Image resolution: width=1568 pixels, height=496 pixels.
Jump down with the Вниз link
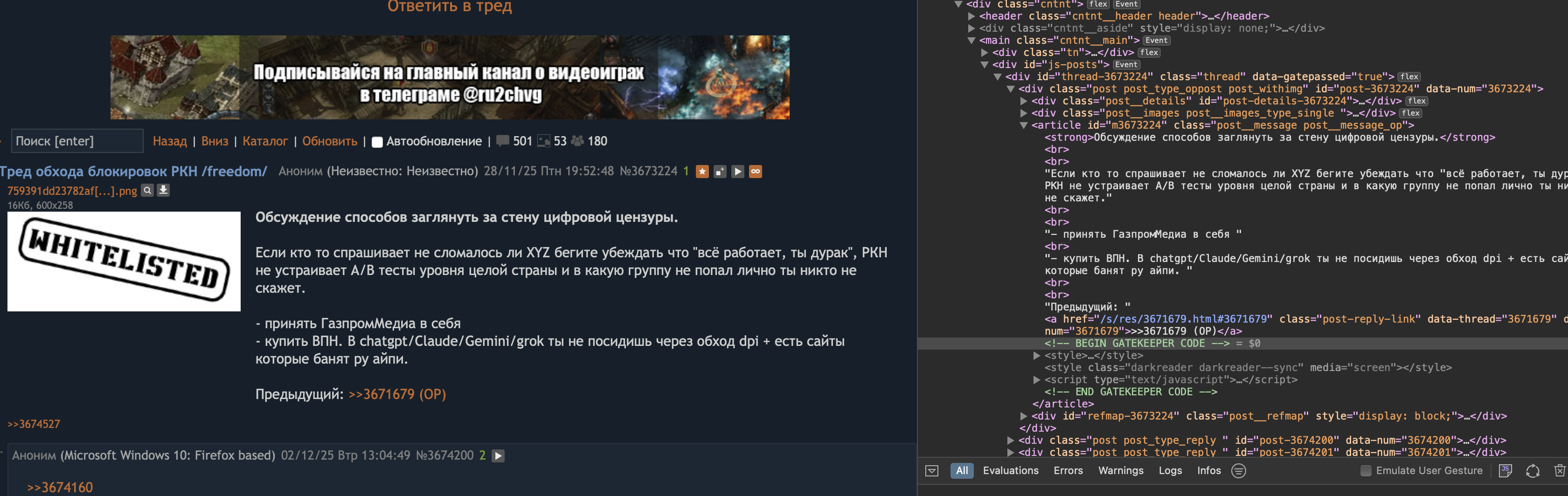(x=215, y=141)
